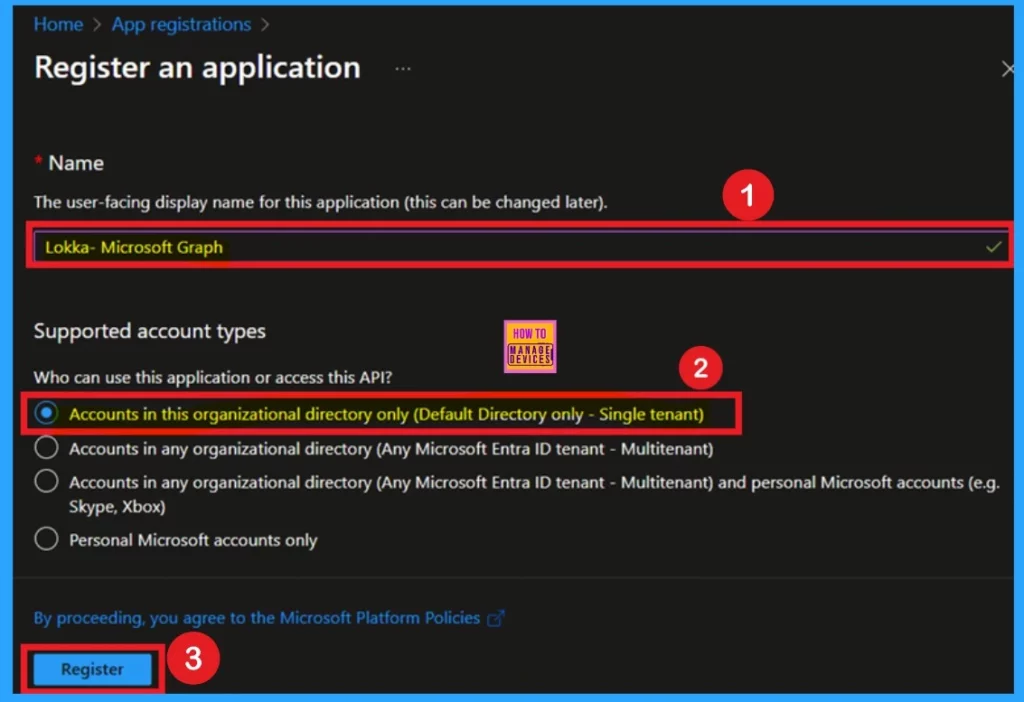Screen dimensions: 1024x702
Task: Click the 'Register an application' title
Action: point(197,68)
